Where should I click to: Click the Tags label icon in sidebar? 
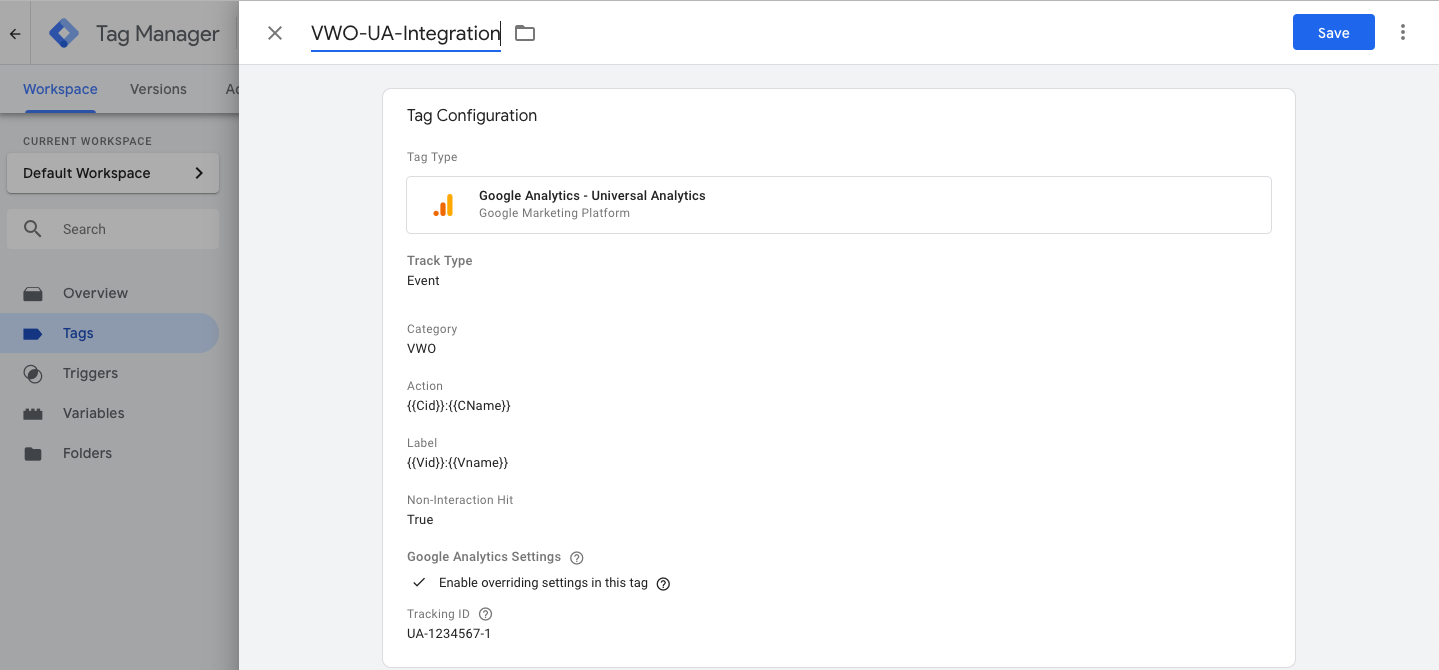(33, 333)
